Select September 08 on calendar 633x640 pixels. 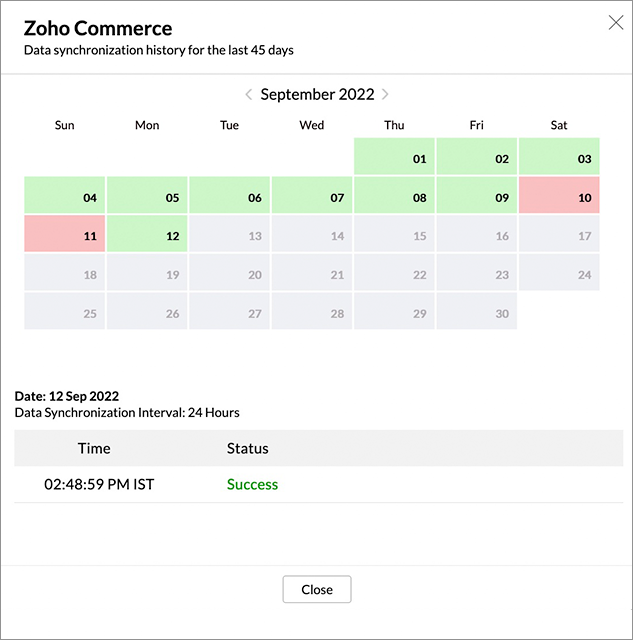(x=394, y=195)
